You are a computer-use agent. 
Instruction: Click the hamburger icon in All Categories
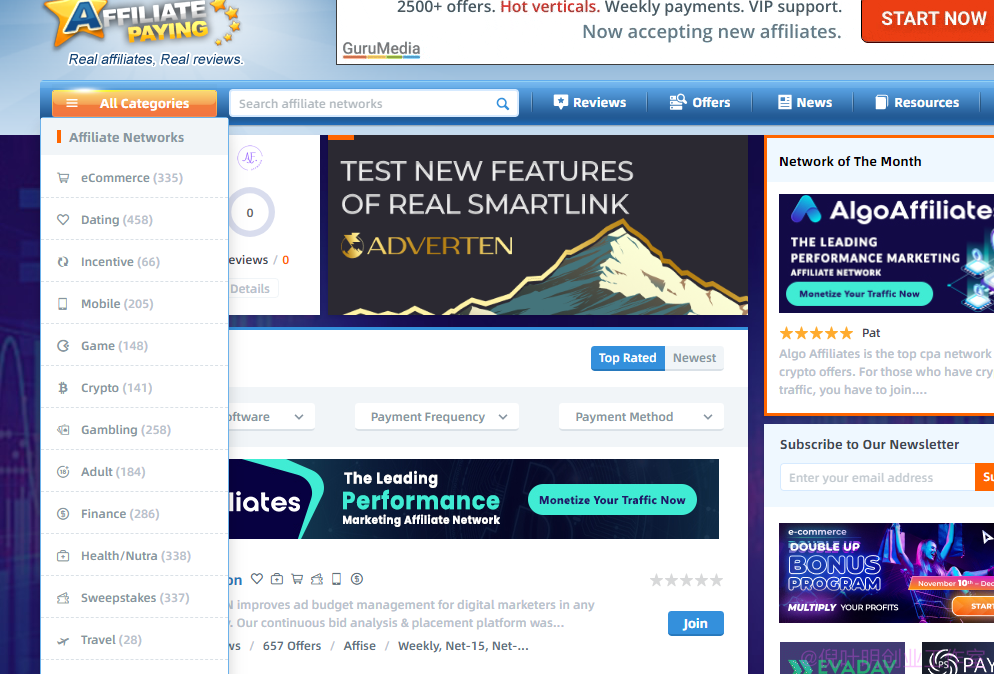click(x=72, y=103)
